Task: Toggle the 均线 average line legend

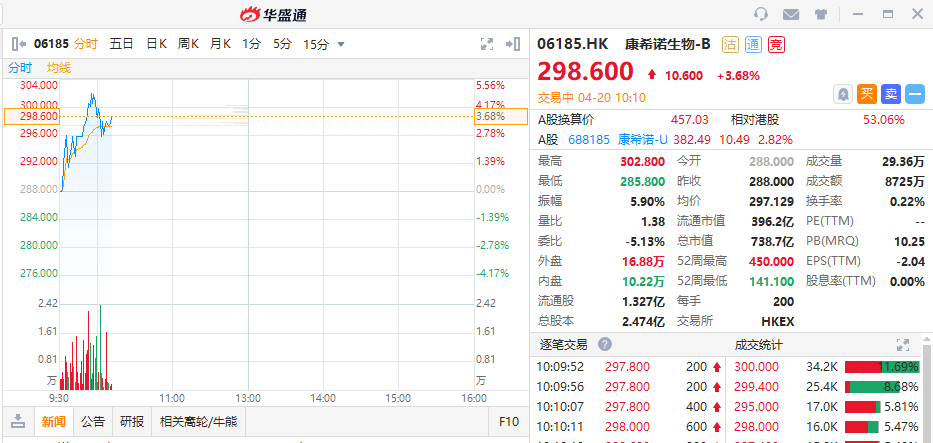Action: point(59,68)
